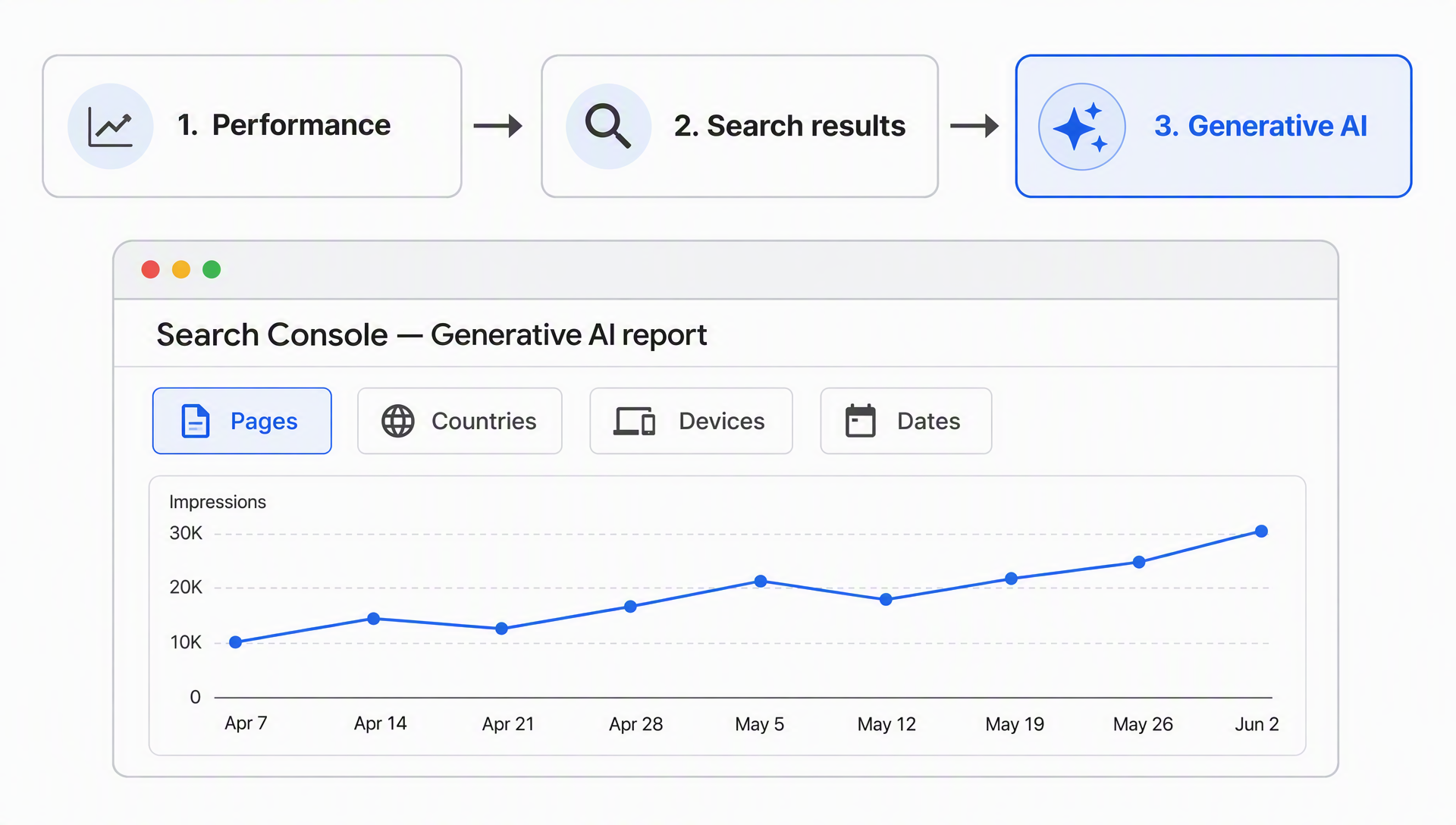Click the Impressions axis label
The width and height of the screenshot is (1456, 825).
218,502
